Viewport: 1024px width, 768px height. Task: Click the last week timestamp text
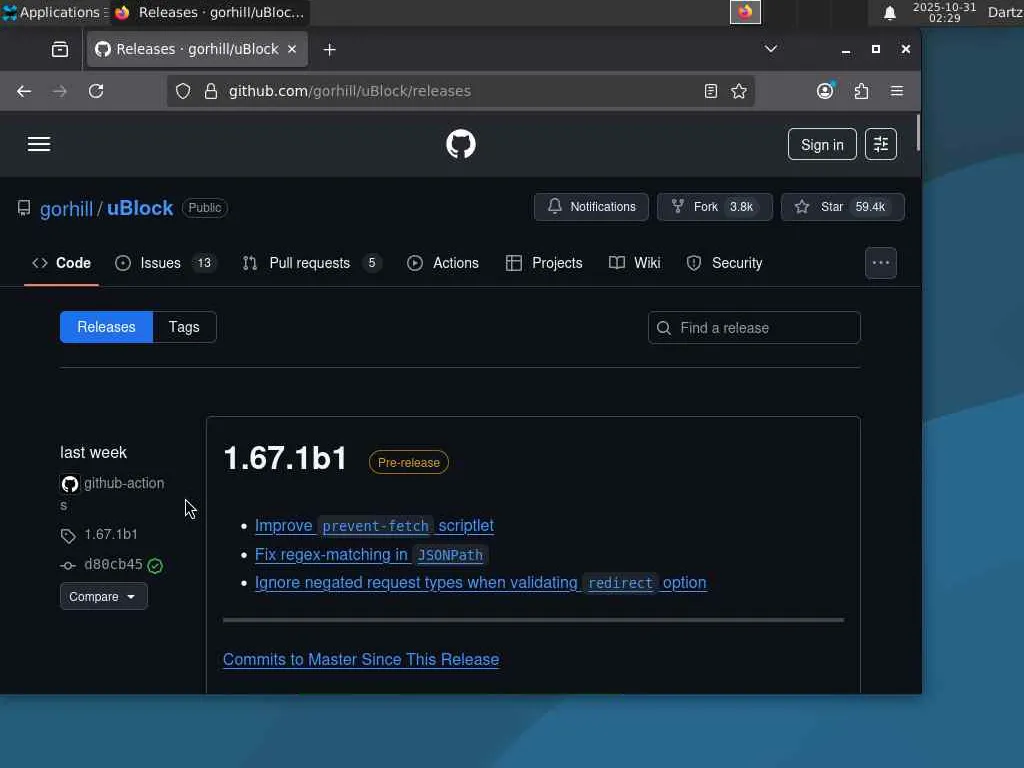(93, 453)
